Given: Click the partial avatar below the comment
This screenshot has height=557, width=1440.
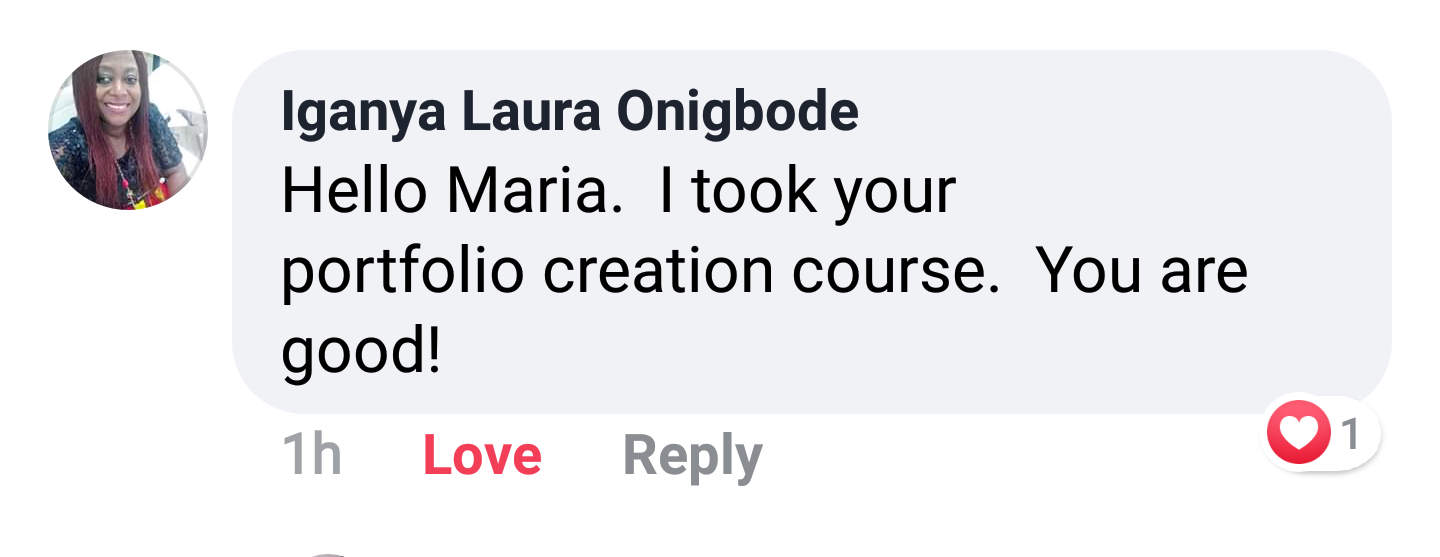Looking at the screenshot, I should click(330, 553).
